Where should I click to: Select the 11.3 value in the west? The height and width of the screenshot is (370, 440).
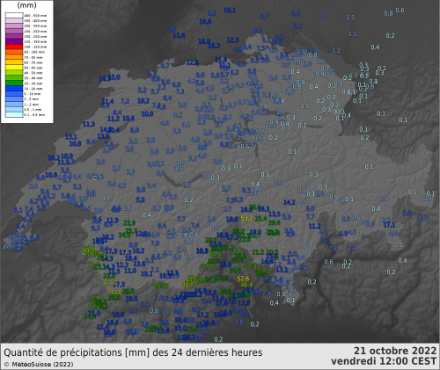89,124
